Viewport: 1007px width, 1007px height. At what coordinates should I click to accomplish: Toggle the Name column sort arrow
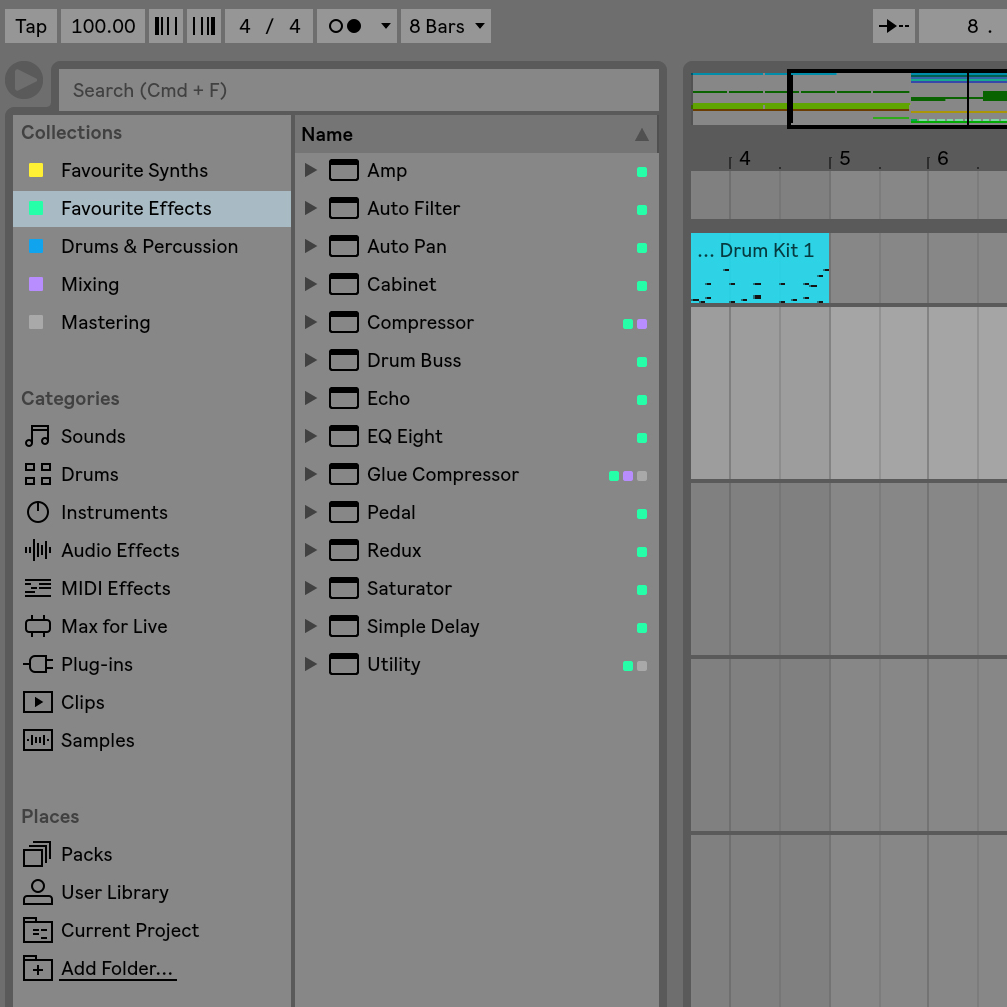click(x=642, y=134)
